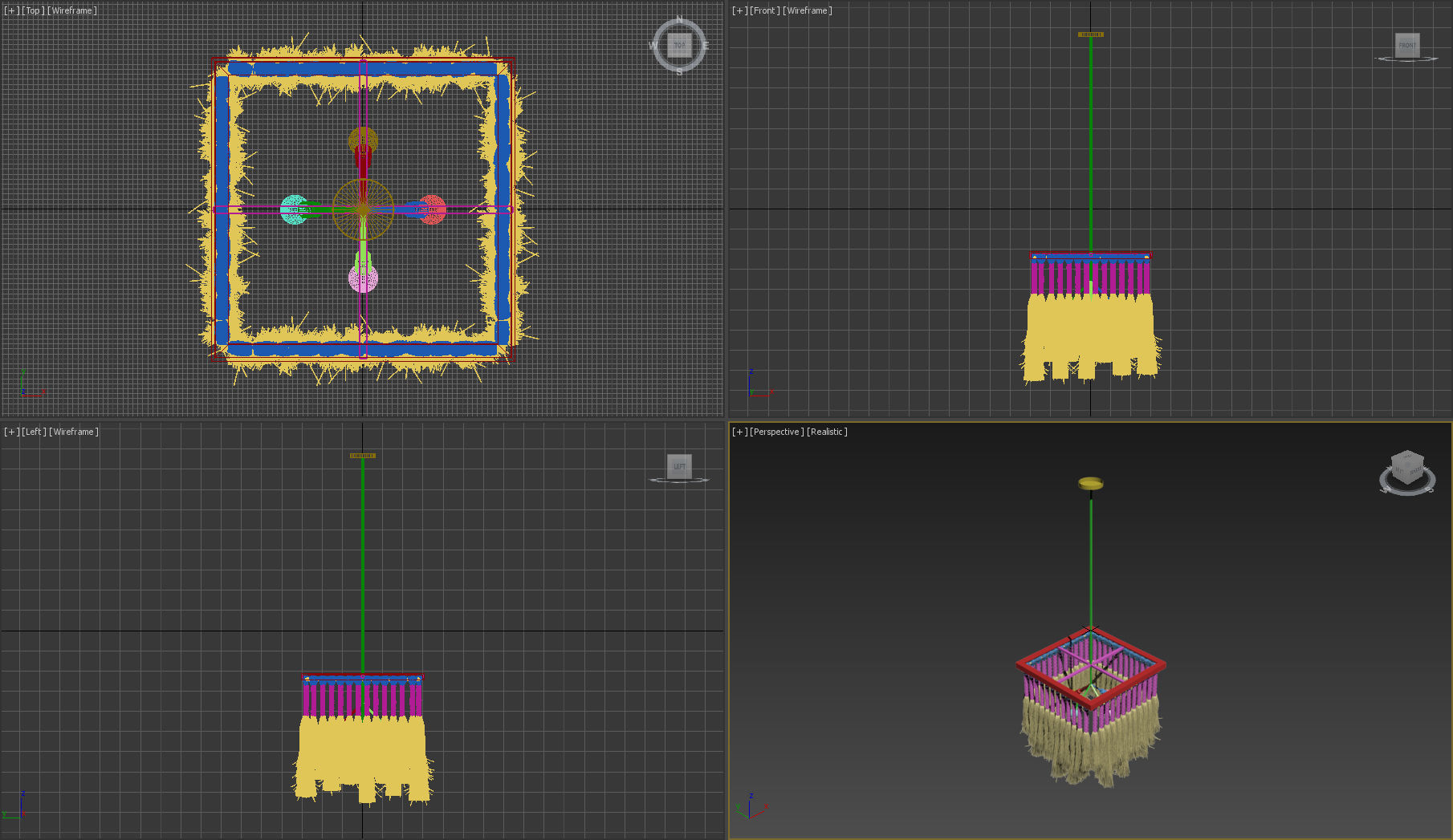The image size is (1453, 840).
Task: Click the FRONT face of the ViewCube
Action: 1407,45
